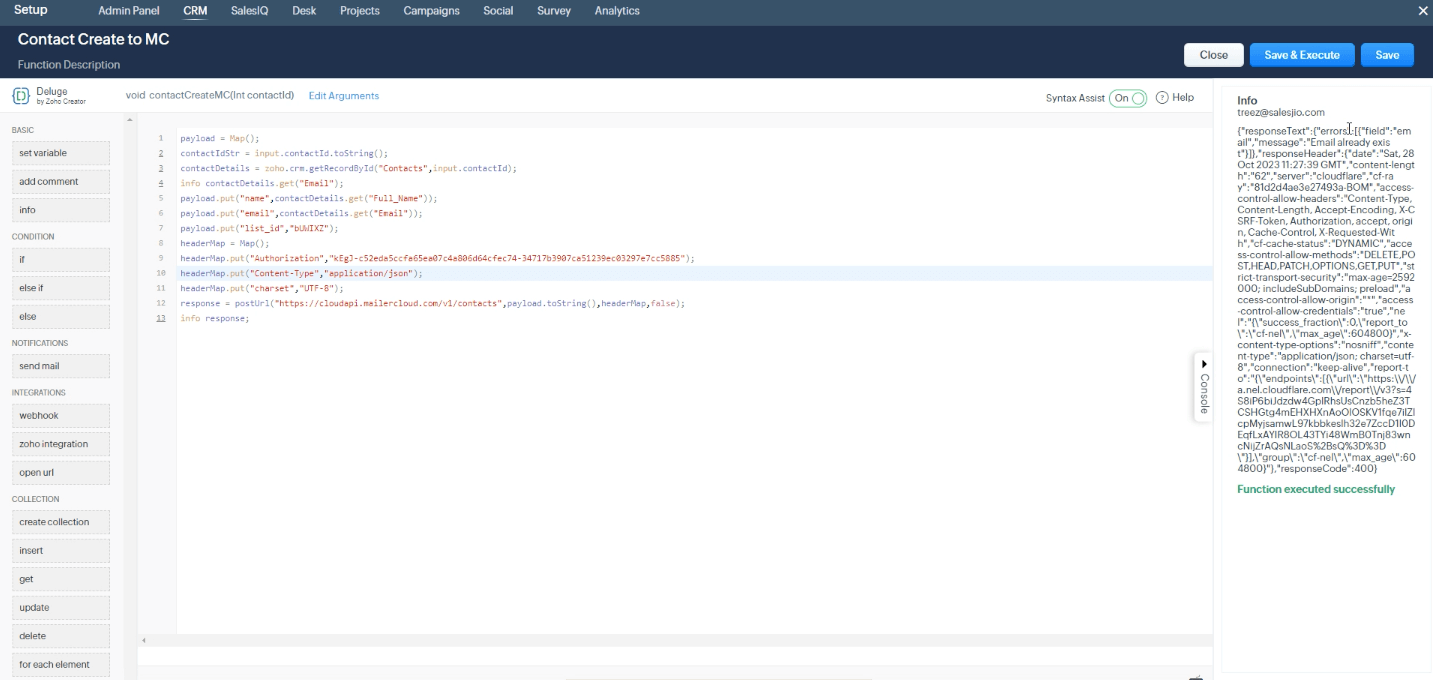Choose the "add comment" task
This screenshot has height=680, width=1433.
coord(60,181)
